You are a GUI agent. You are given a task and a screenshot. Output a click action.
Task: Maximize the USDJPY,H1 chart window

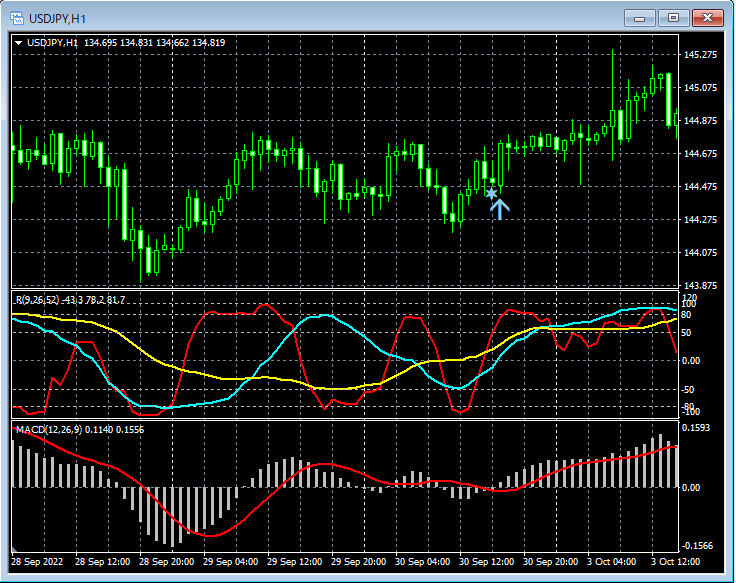pos(673,17)
